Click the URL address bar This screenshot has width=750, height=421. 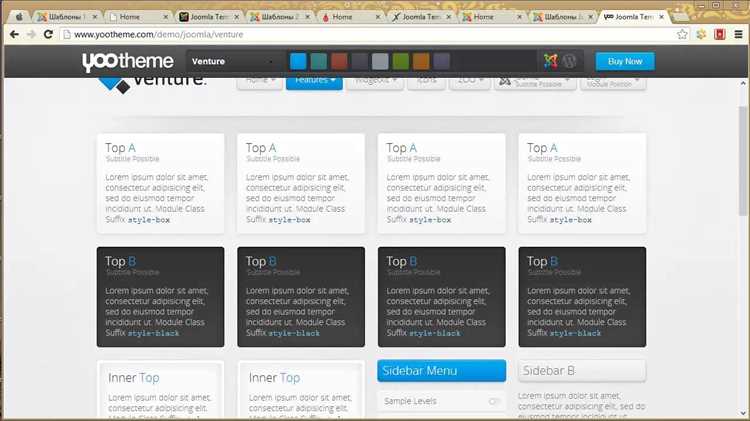[x=368, y=34]
